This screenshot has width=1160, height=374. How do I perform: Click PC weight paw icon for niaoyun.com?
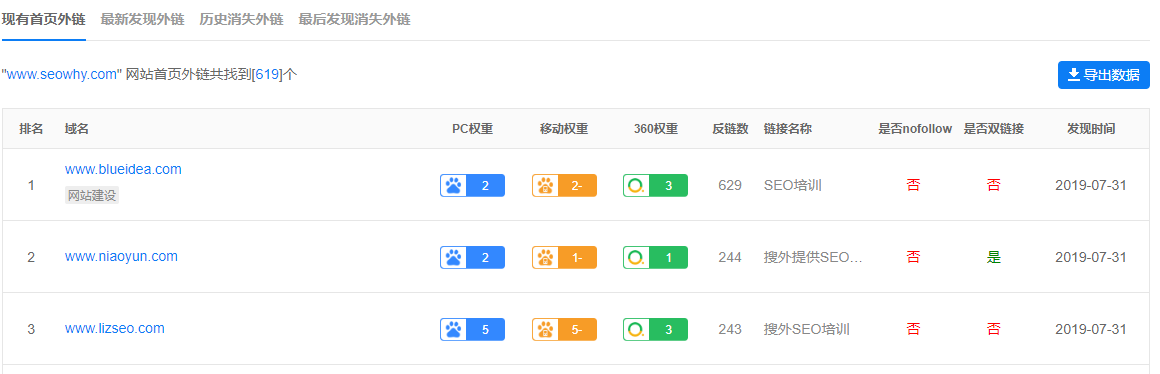tap(453, 257)
